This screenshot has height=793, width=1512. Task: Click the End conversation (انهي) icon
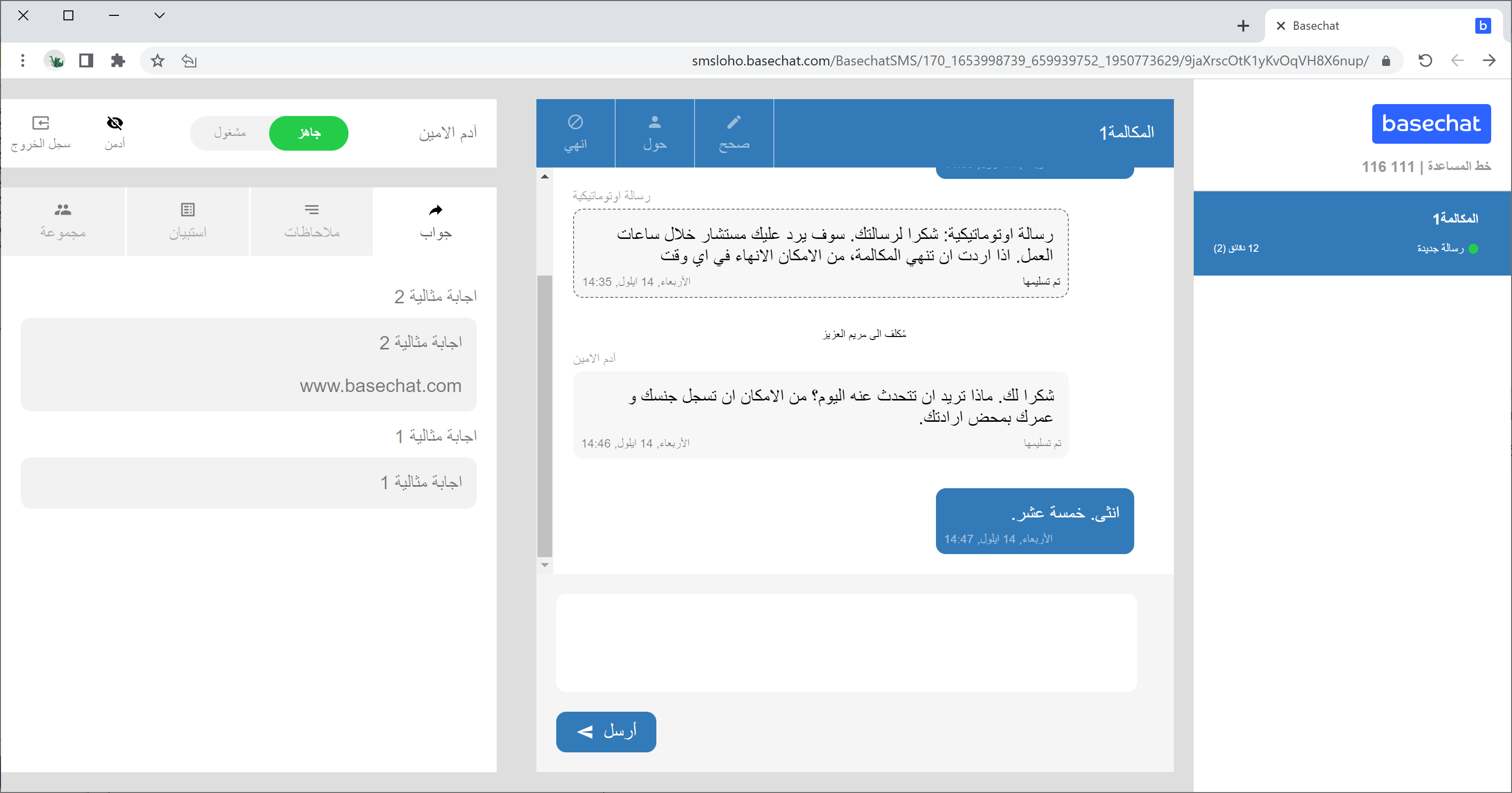575,122
